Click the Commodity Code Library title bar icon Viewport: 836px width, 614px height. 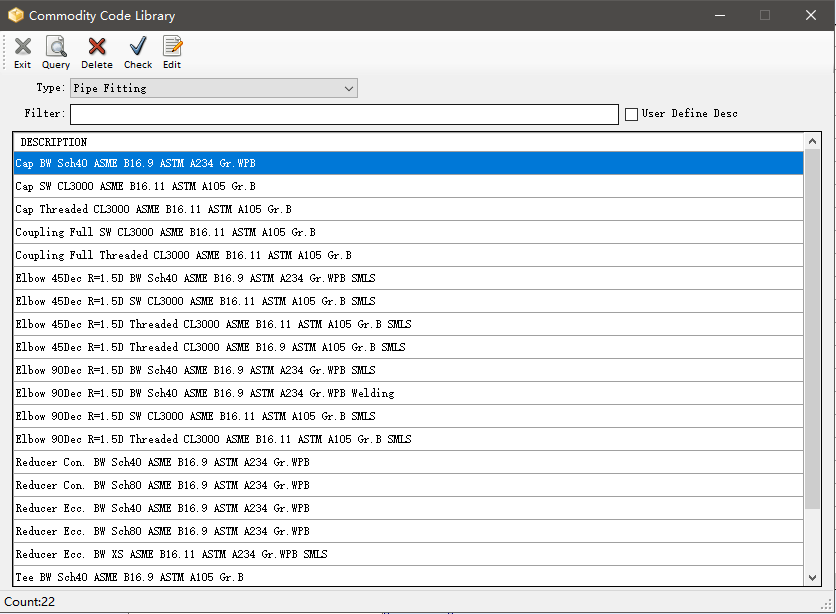tap(14, 15)
